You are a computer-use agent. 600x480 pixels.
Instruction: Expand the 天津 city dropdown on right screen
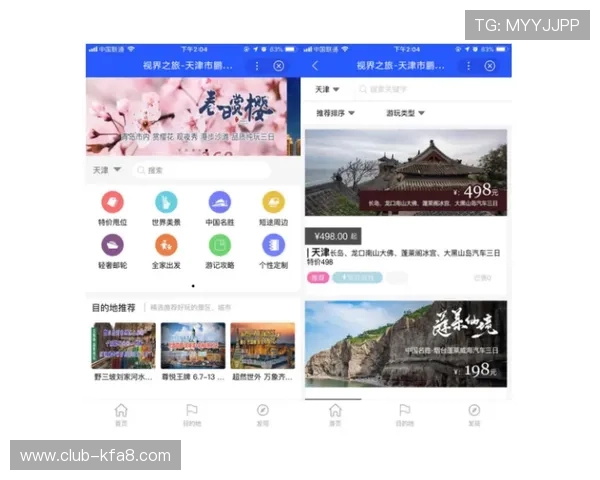[327, 89]
